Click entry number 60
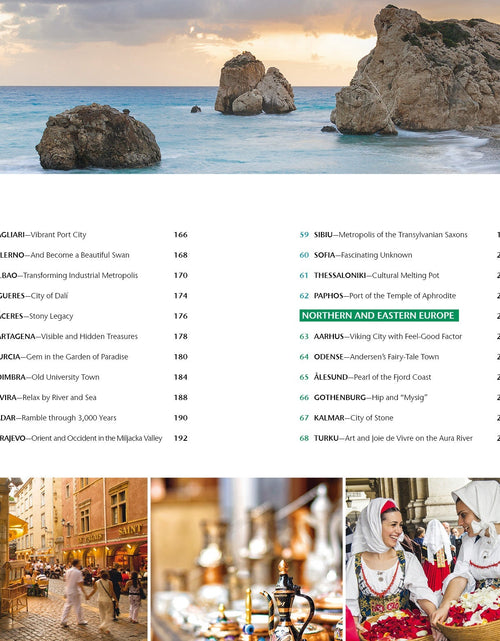This screenshot has width=500, height=641. coord(304,255)
